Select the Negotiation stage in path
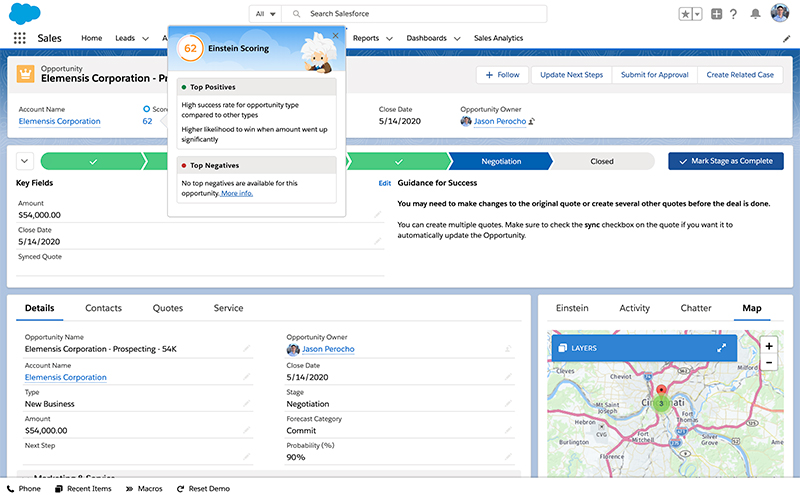Image resolution: width=800 pixels, height=500 pixels. [x=500, y=161]
